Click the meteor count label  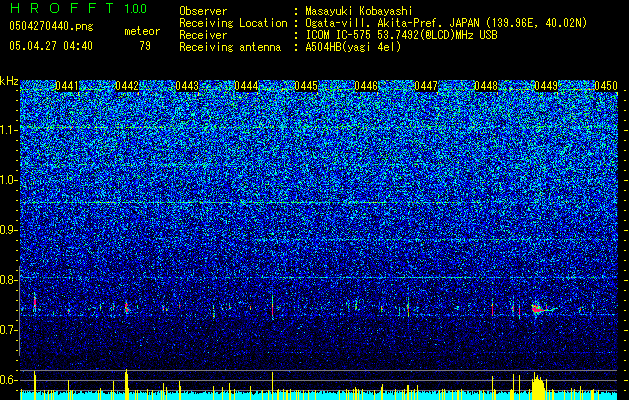pos(142,31)
